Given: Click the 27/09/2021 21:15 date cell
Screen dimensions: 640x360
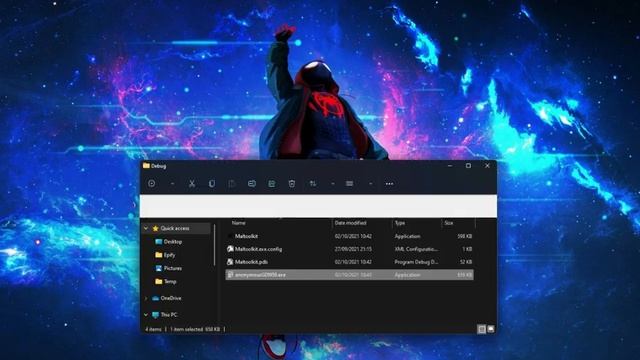Looking at the screenshot, I should [353, 249].
